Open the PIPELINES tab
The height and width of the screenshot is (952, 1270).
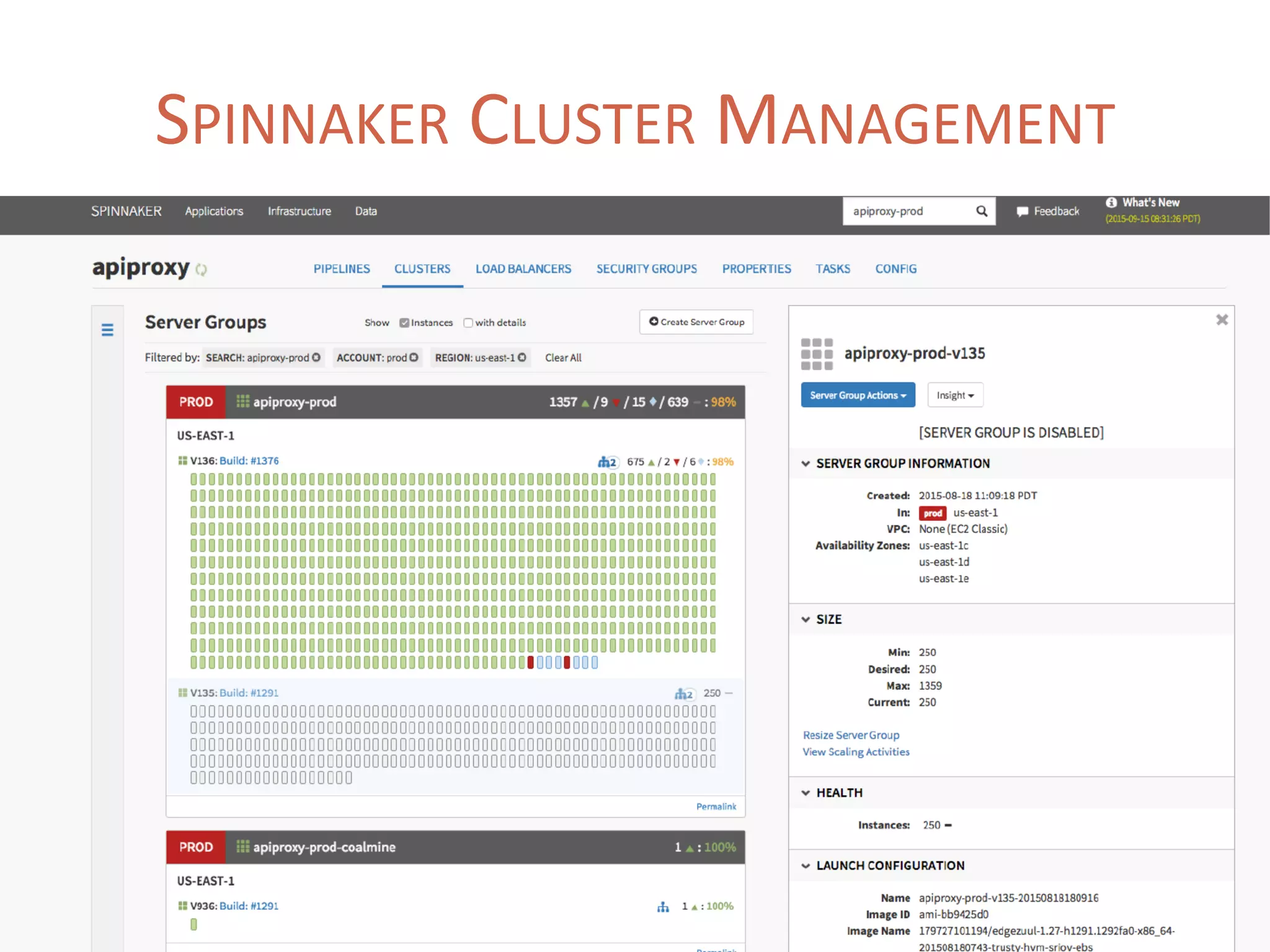pos(341,269)
